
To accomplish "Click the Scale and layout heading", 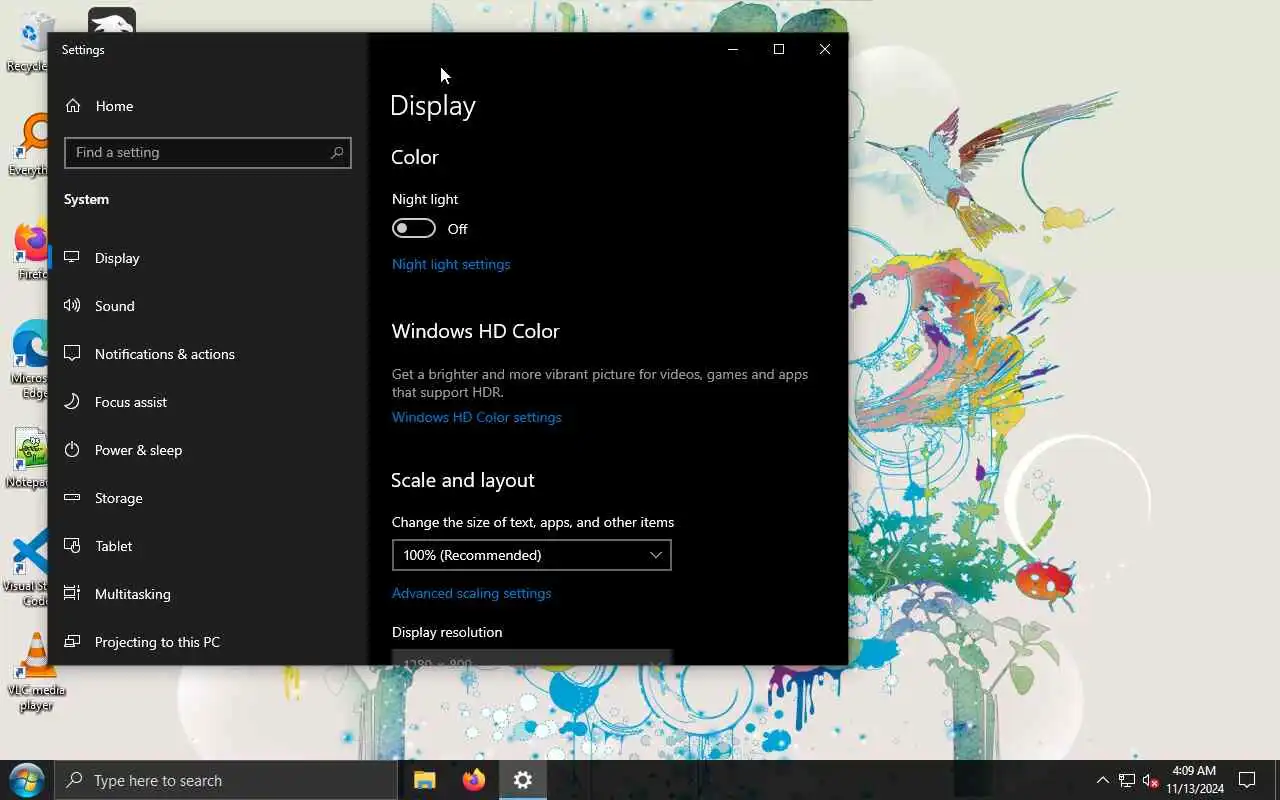I will click(462, 480).
